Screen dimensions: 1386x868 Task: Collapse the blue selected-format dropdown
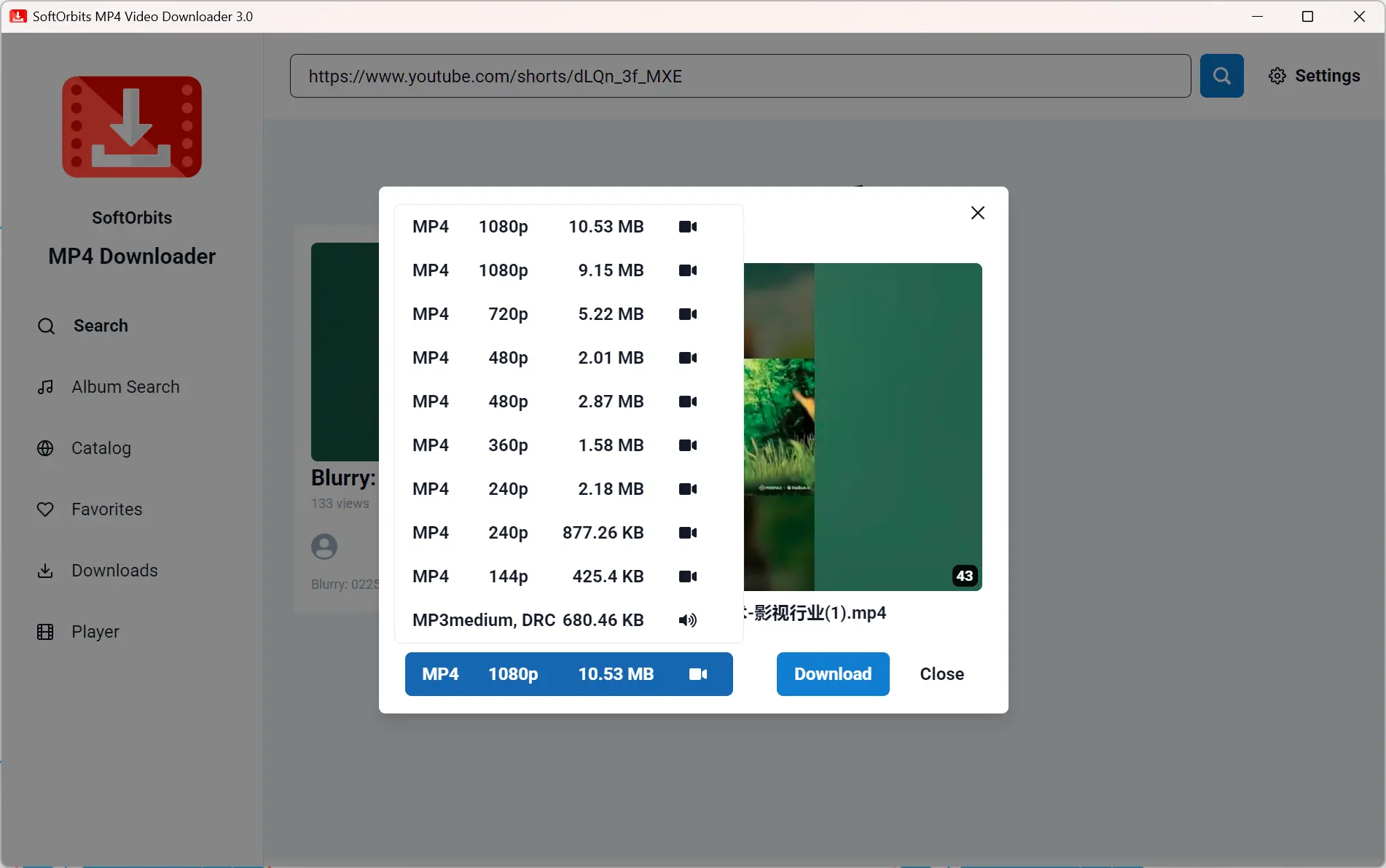click(568, 674)
